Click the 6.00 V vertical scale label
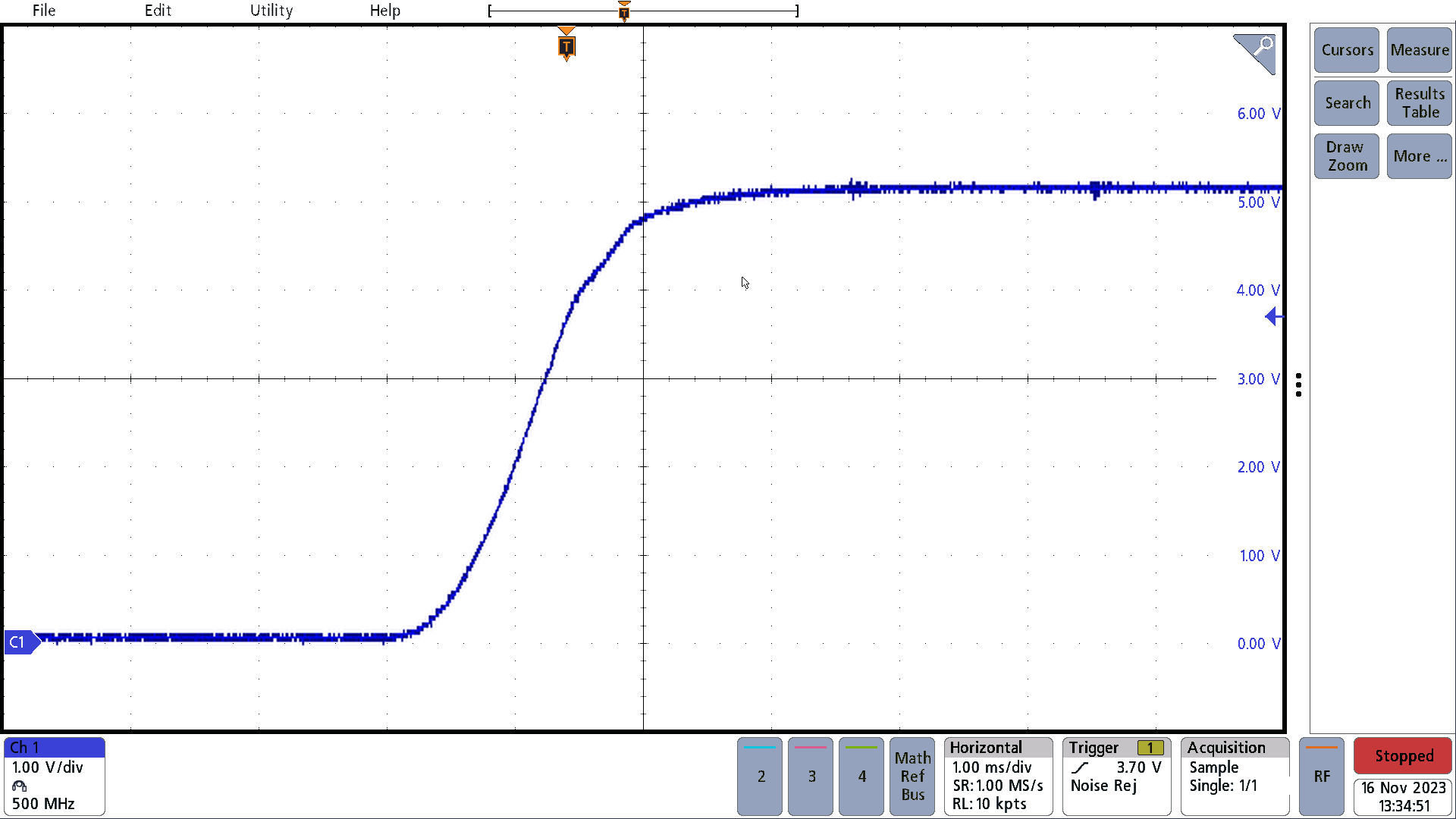 click(x=1258, y=114)
